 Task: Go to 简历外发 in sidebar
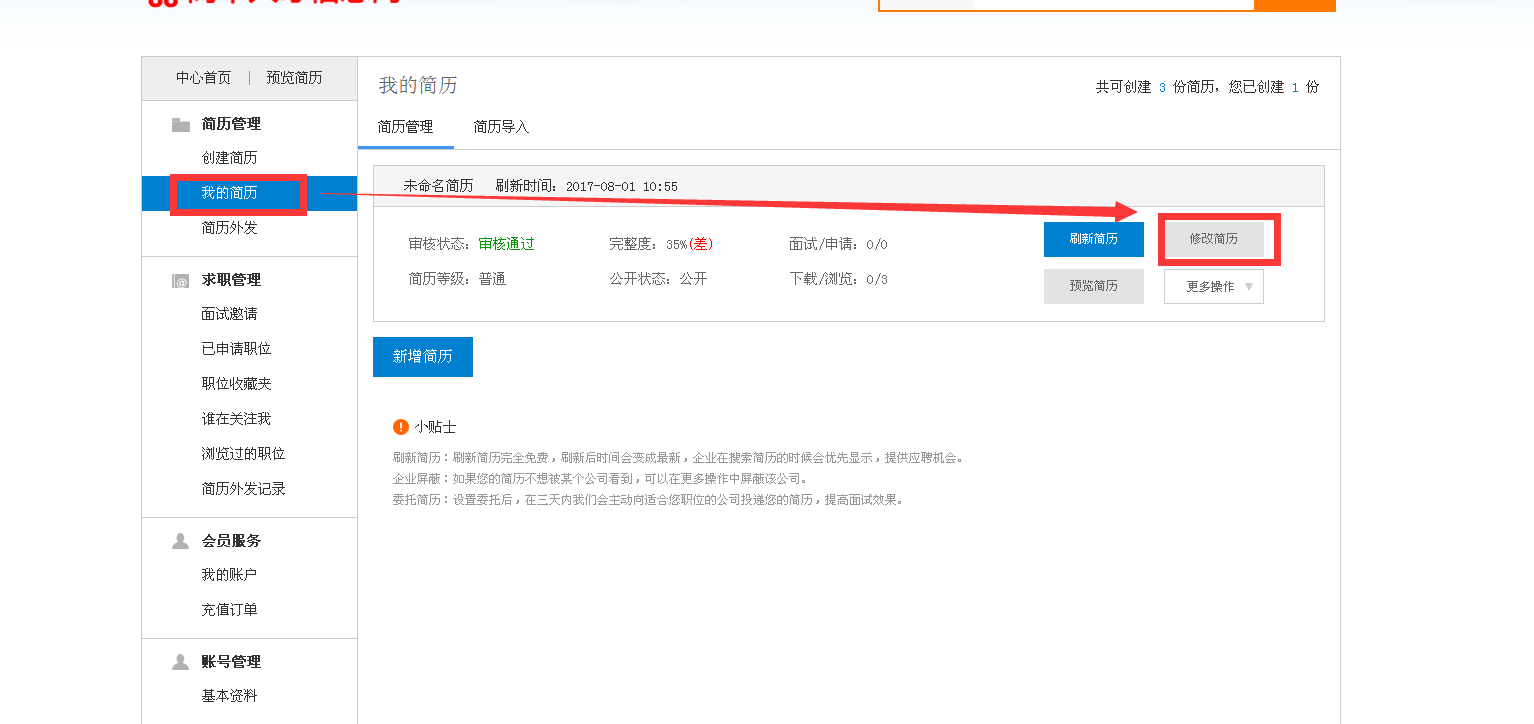[229, 228]
